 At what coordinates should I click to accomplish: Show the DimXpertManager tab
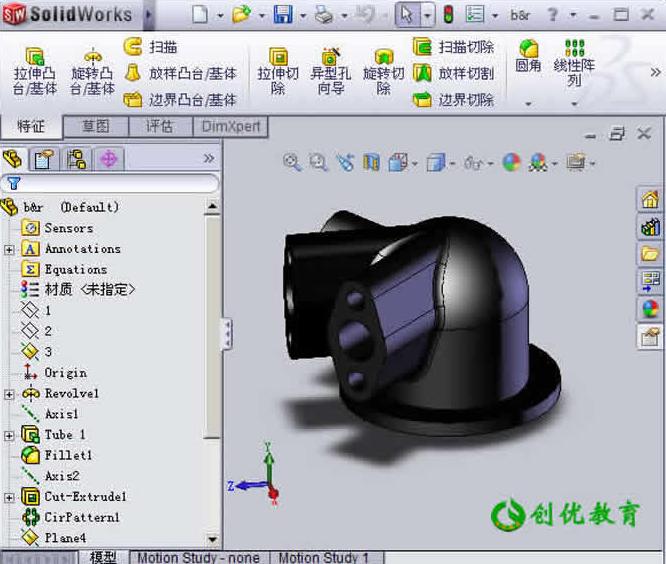(x=109, y=159)
